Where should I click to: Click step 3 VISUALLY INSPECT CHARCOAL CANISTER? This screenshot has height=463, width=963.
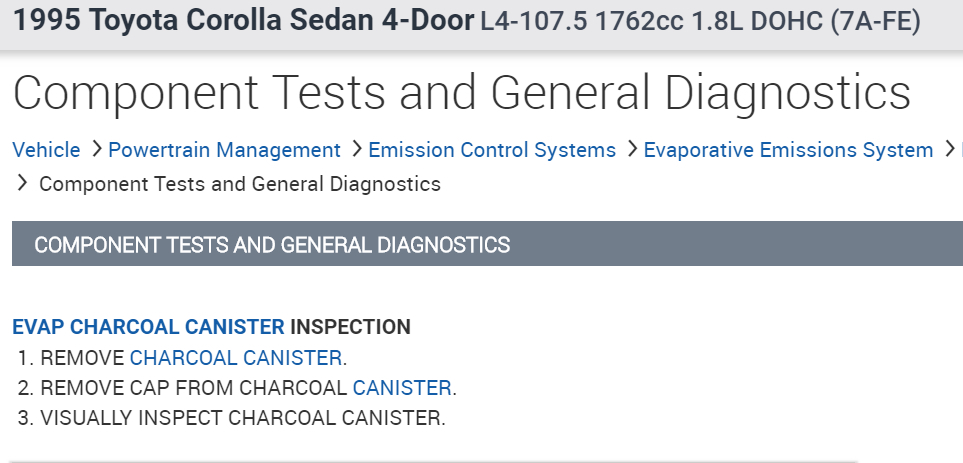242,418
